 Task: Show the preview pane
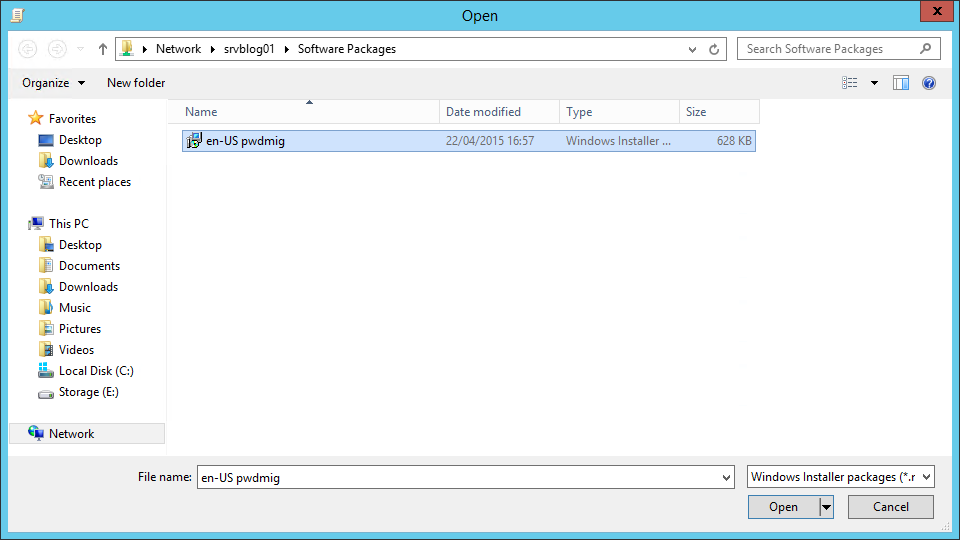[x=901, y=83]
